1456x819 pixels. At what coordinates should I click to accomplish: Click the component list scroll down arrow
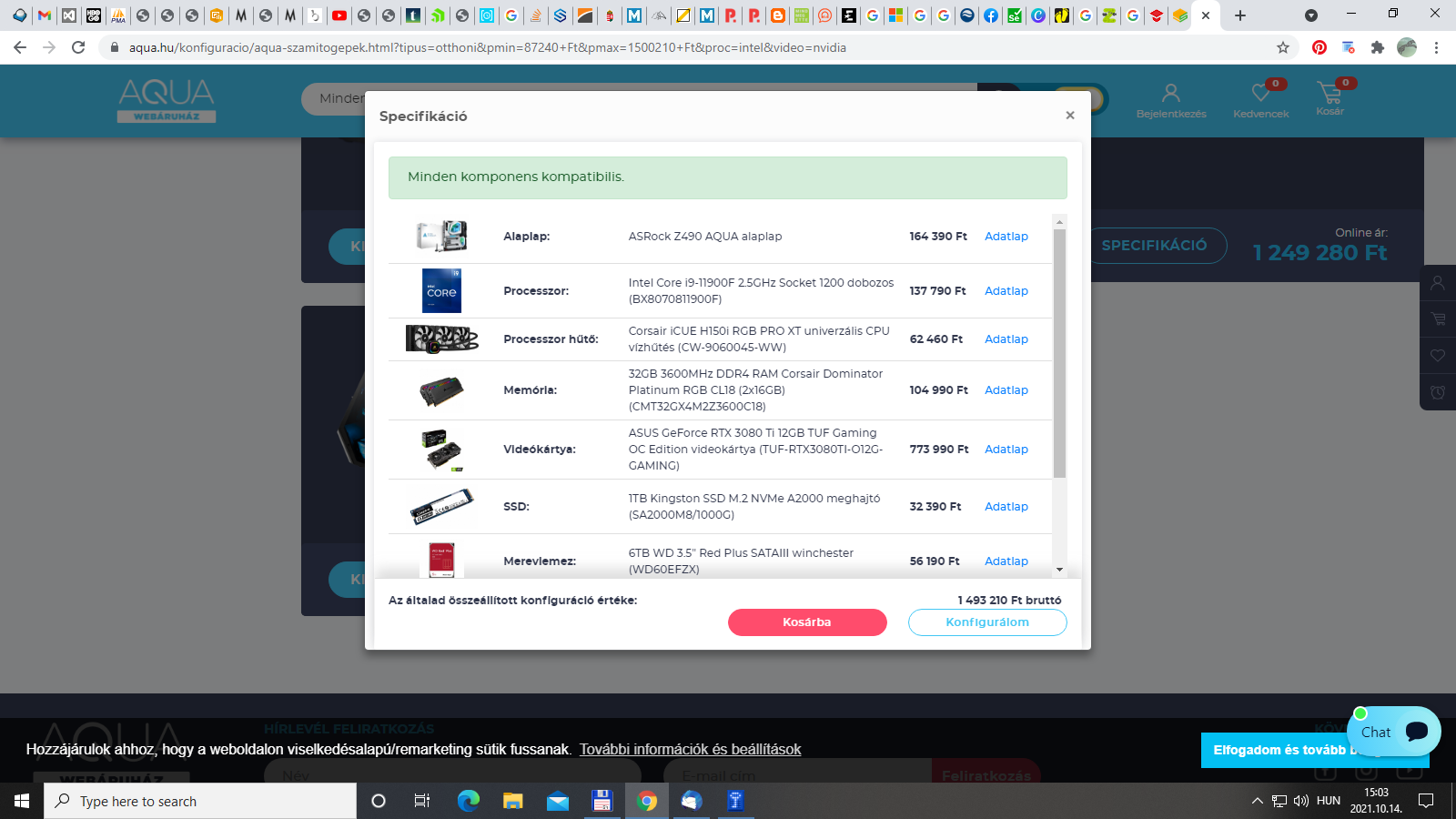[1059, 570]
